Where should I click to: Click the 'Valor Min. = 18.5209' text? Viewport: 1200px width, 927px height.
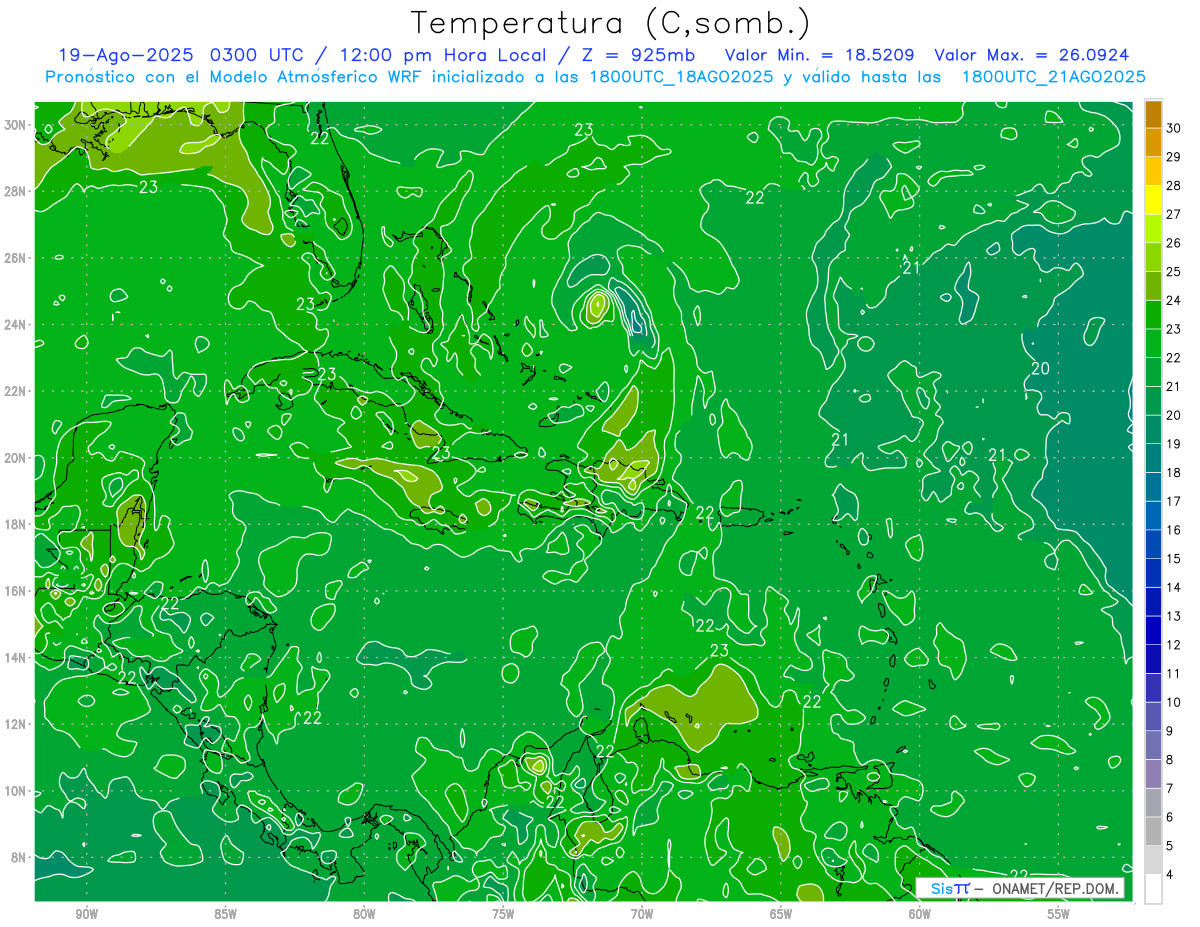click(x=819, y=55)
